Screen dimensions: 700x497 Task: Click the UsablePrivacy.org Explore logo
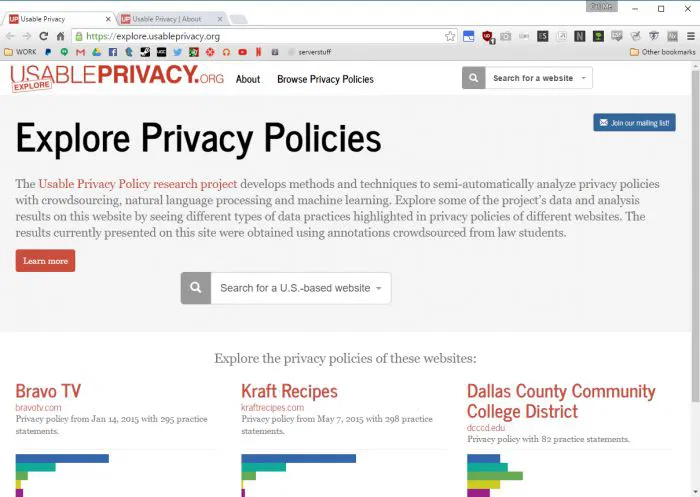[x=117, y=77]
